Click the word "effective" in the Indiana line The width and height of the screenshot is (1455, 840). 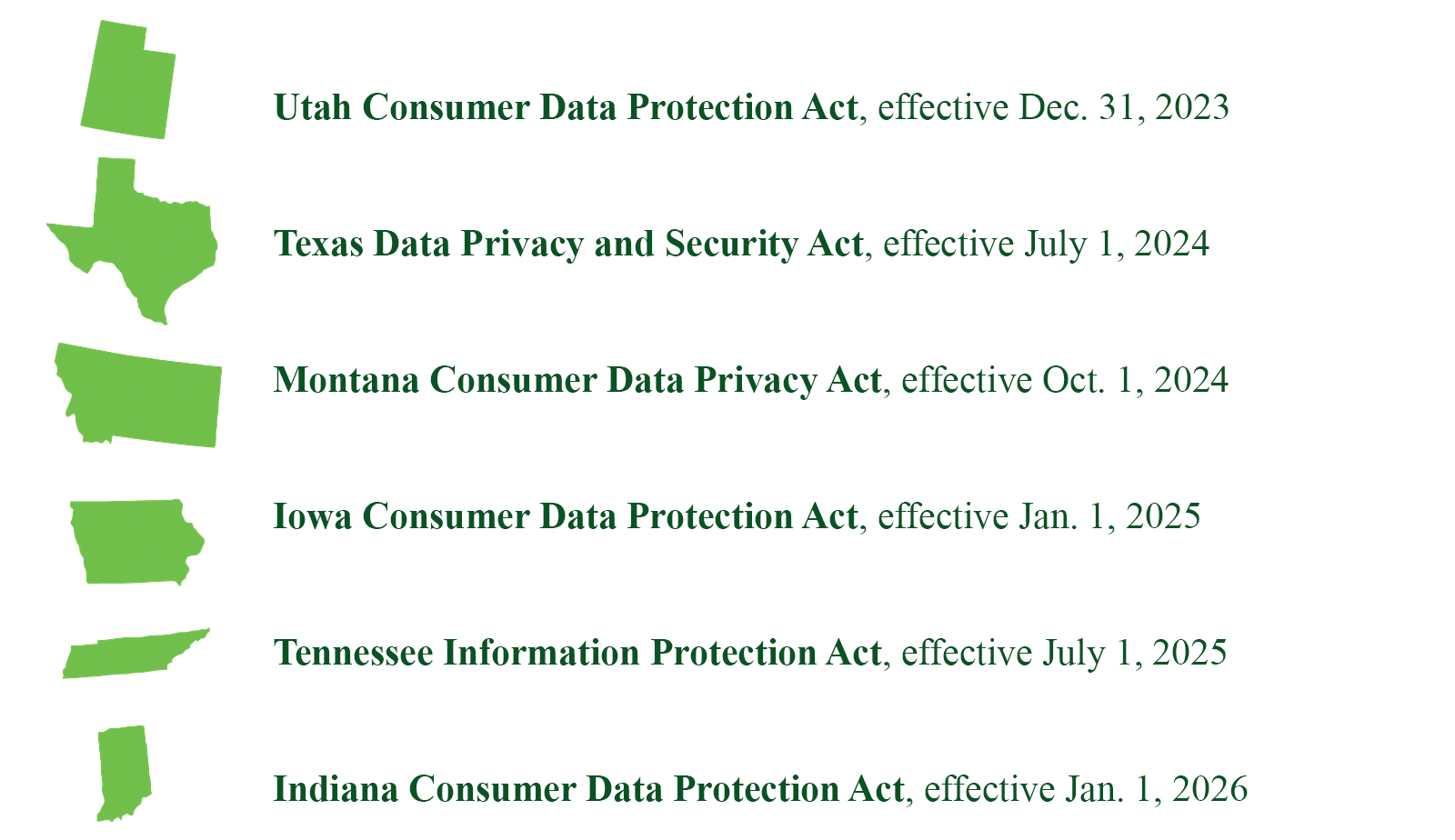[x=989, y=789]
